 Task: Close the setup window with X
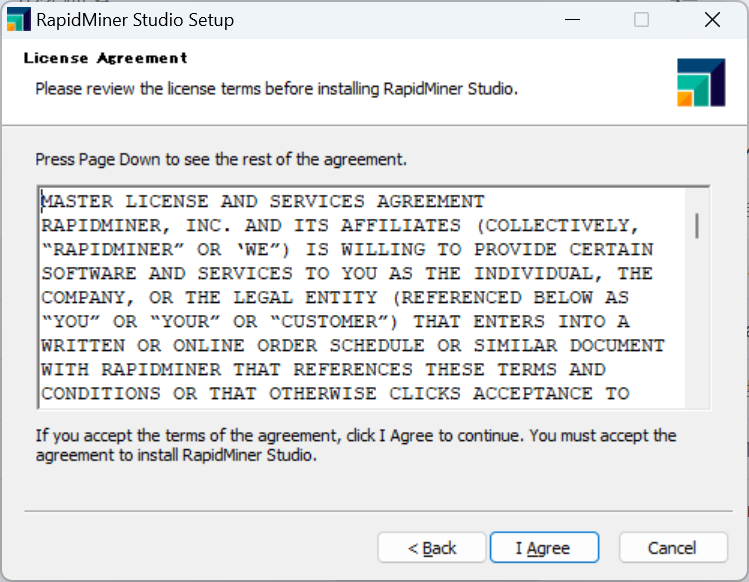pyautogui.click(x=712, y=20)
